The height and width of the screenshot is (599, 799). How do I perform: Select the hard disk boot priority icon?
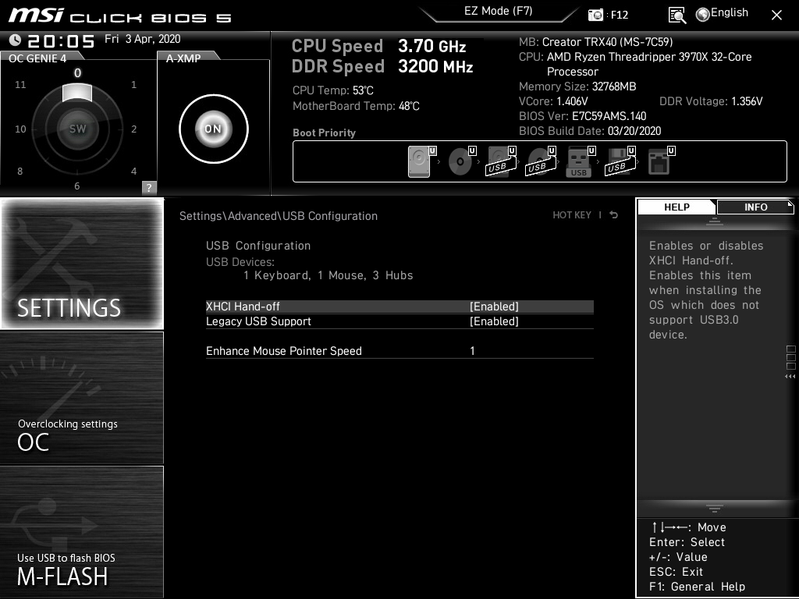pyautogui.click(x=422, y=161)
